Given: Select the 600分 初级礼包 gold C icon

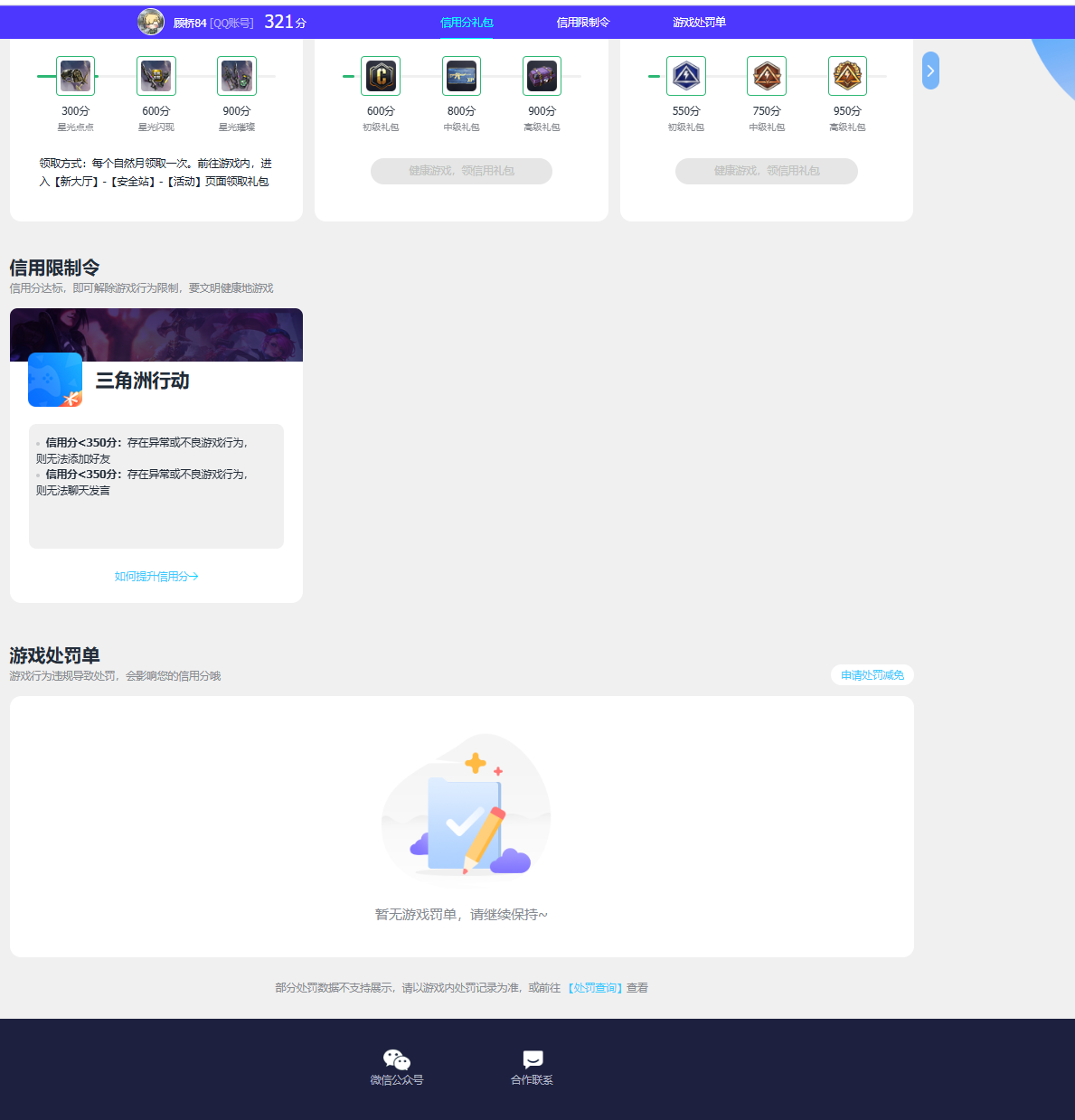Looking at the screenshot, I should click(x=381, y=76).
